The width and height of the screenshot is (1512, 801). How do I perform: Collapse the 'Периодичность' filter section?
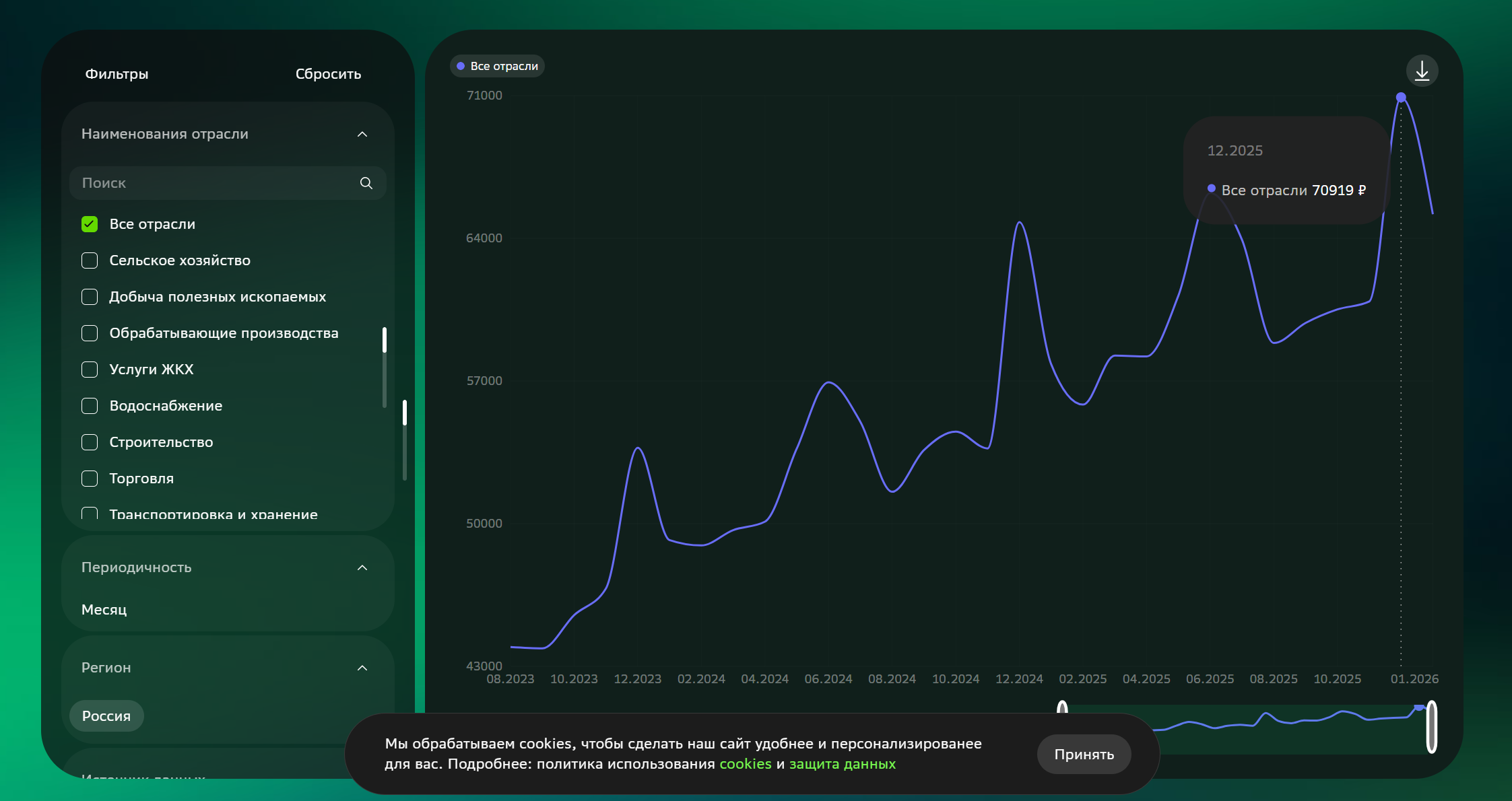[362, 567]
